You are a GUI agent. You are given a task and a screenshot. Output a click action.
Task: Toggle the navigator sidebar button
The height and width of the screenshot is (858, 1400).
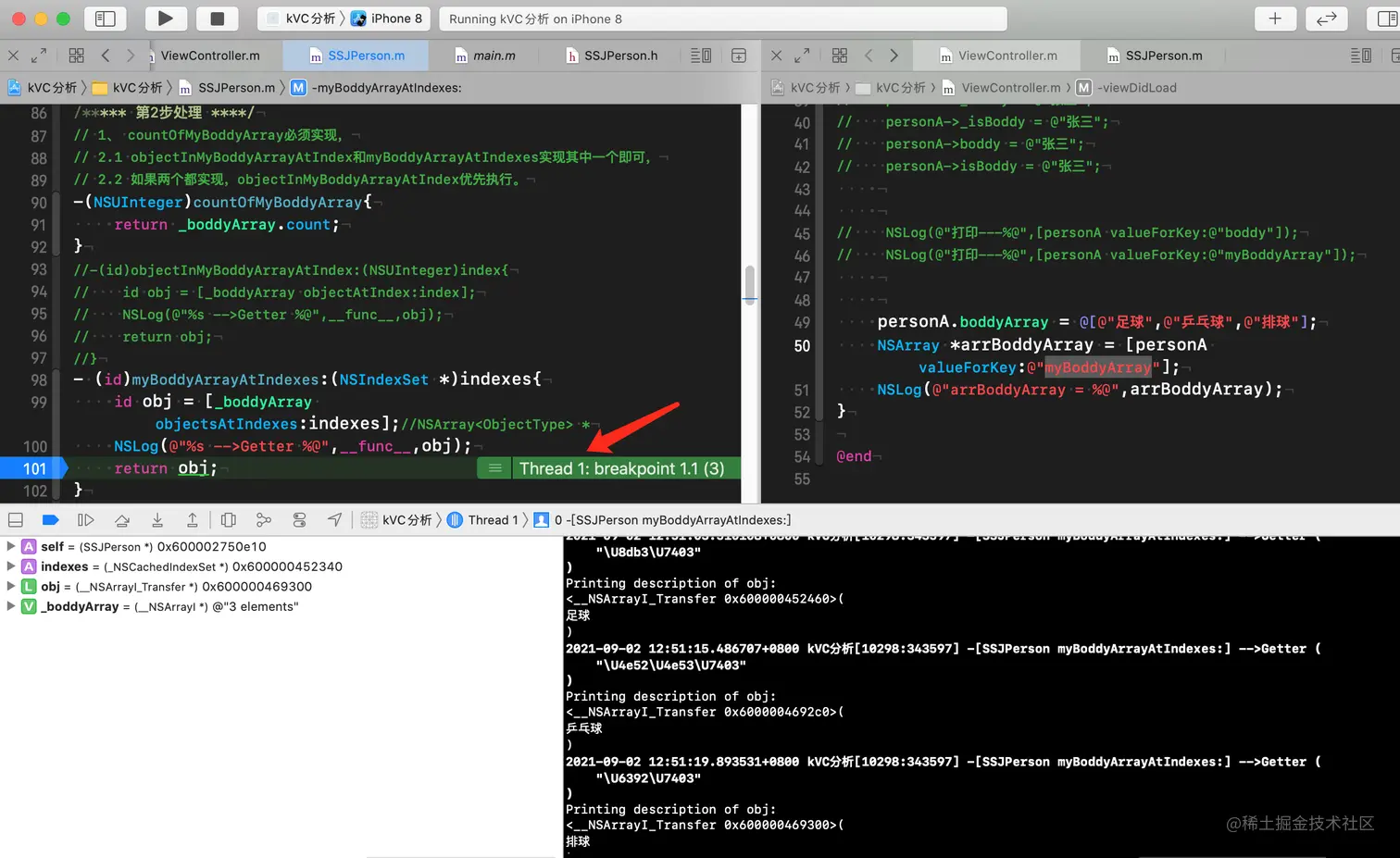pyautogui.click(x=106, y=19)
